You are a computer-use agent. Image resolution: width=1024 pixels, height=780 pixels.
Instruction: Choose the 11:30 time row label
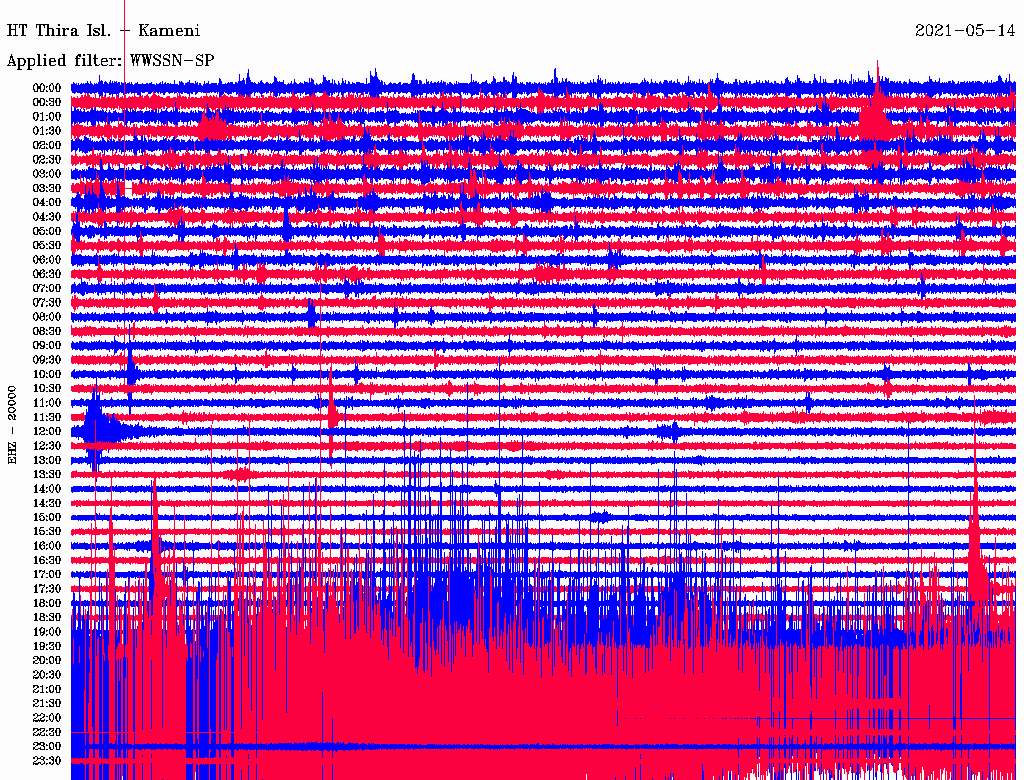[x=47, y=417]
